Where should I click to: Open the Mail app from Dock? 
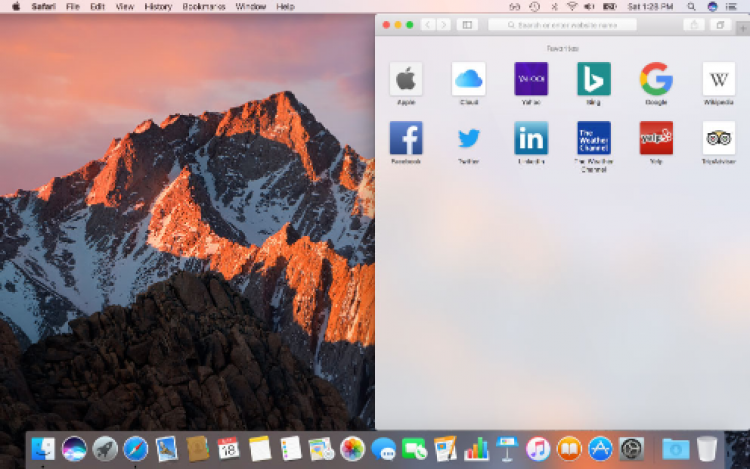coord(166,449)
